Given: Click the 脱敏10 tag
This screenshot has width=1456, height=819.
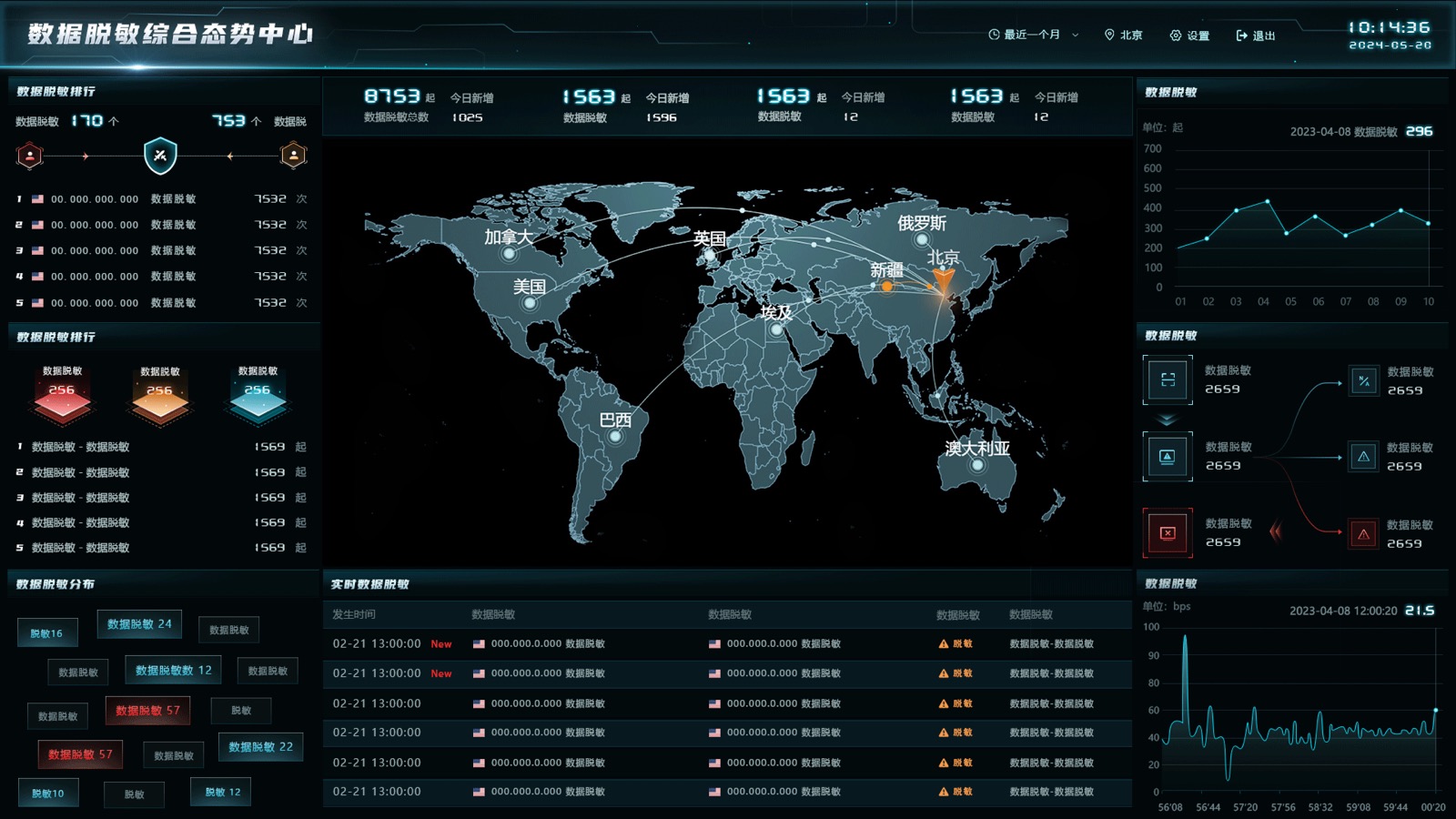Looking at the screenshot, I should (48, 794).
